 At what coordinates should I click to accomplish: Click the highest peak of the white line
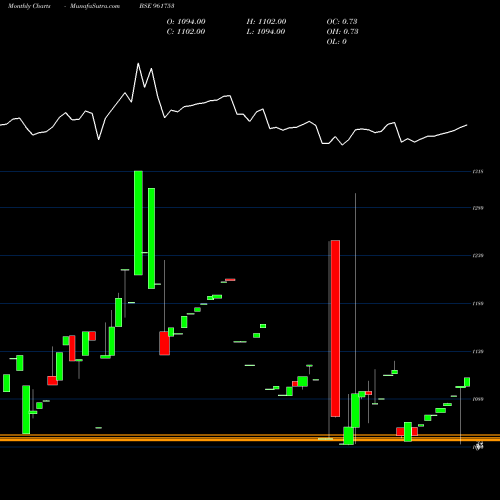click(138, 63)
